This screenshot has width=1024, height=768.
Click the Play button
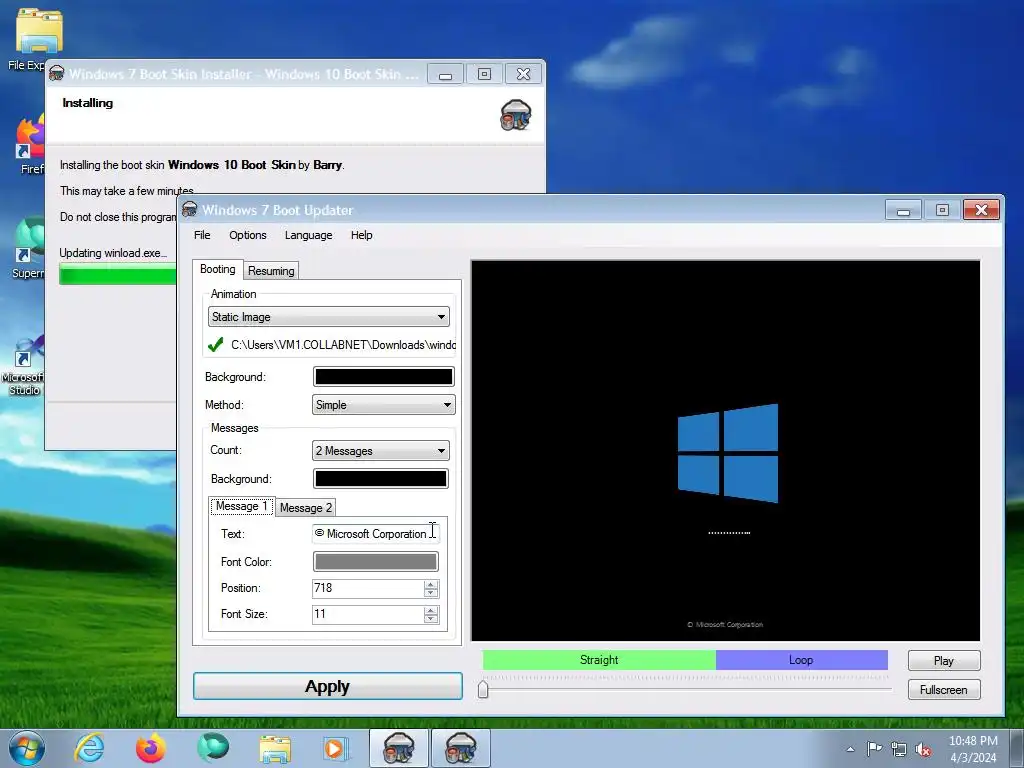944,661
